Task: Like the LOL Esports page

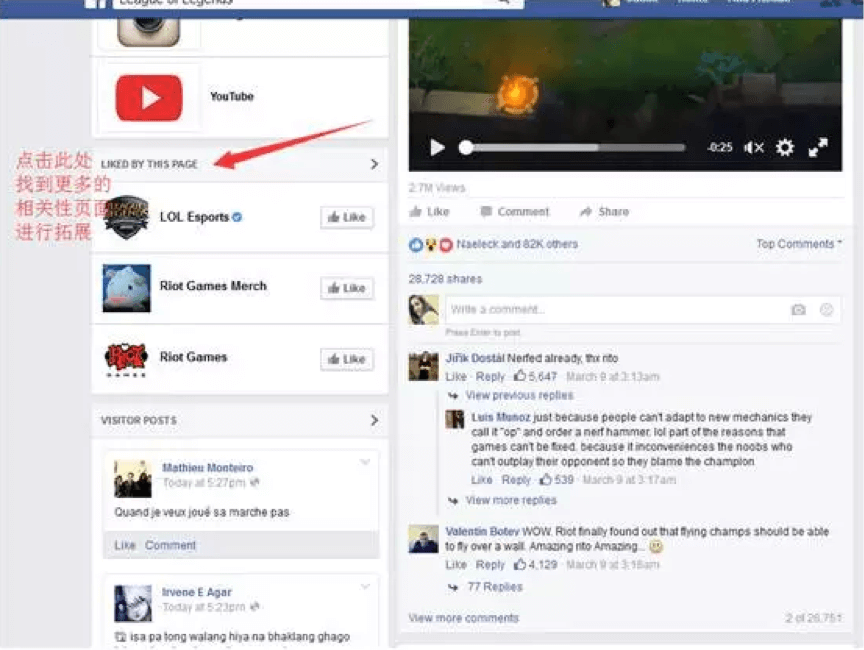Action: (x=347, y=217)
